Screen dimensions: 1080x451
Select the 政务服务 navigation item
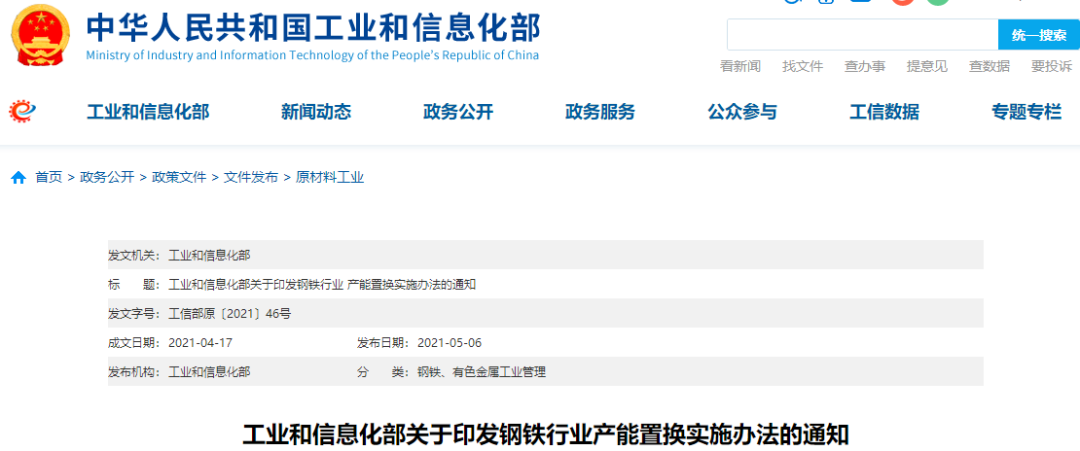(x=600, y=112)
